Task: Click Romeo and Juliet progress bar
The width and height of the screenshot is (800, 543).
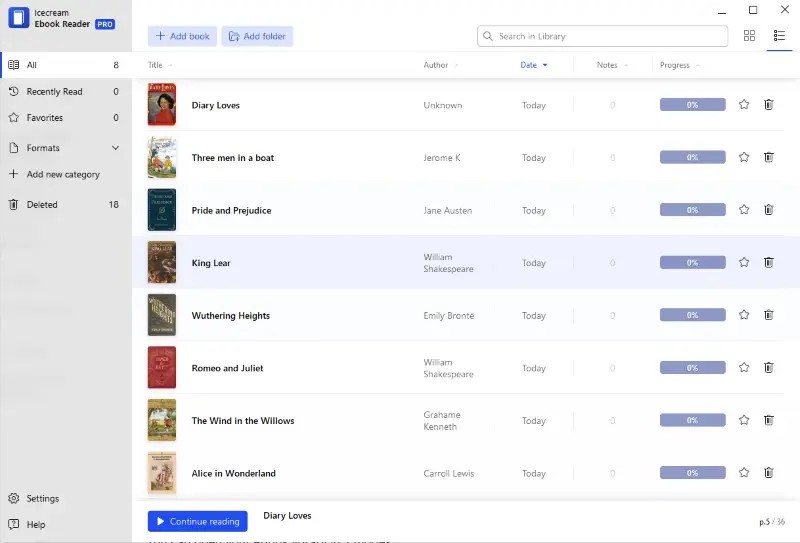Action: 692,367
